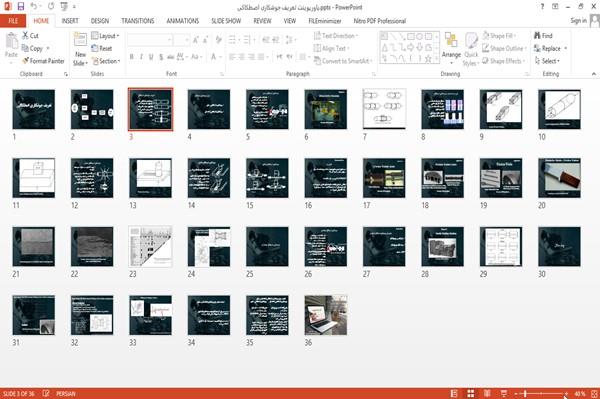Screen dimensions: 600x399
Task: Select the Format Painter tool
Action: point(43,61)
